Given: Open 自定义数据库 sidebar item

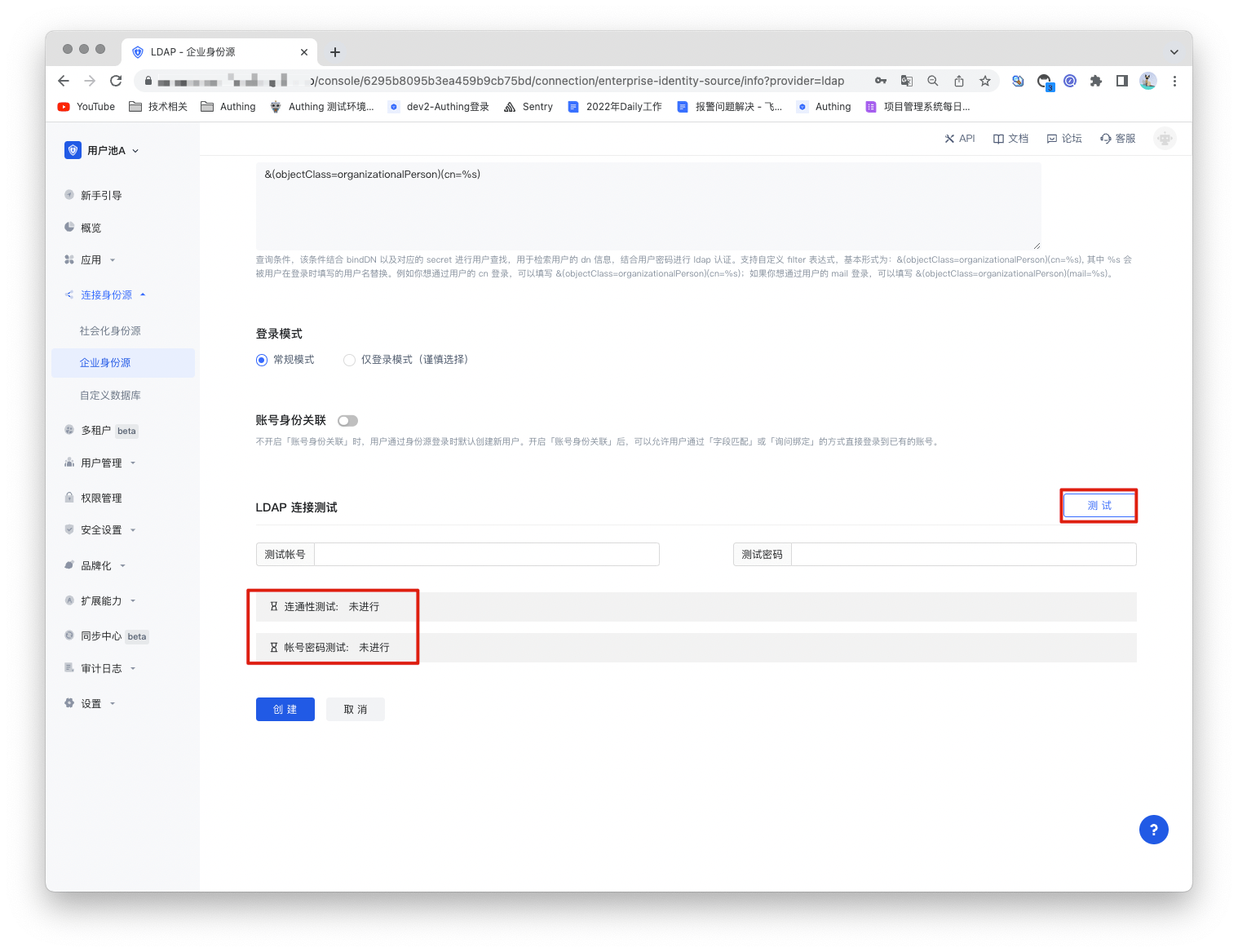Looking at the screenshot, I should [x=110, y=395].
